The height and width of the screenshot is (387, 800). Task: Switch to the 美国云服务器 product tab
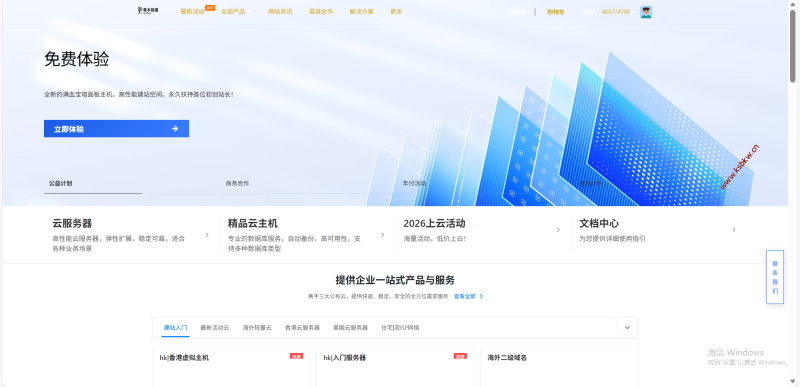[x=351, y=327]
